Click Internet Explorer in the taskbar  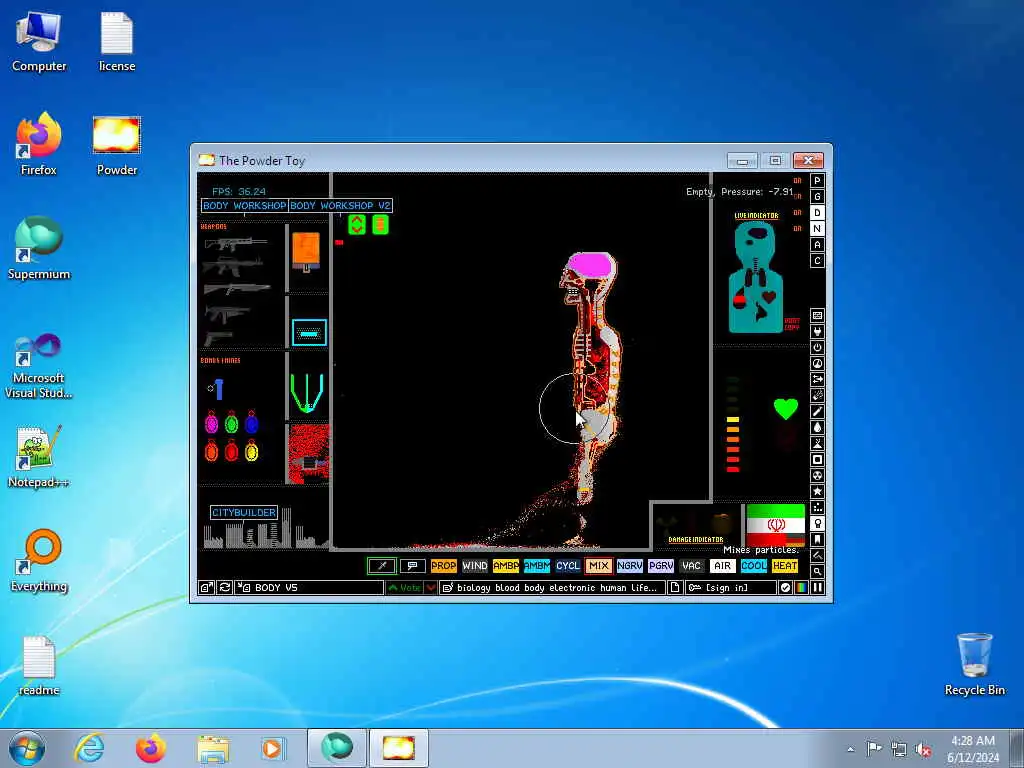coord(89,748)
